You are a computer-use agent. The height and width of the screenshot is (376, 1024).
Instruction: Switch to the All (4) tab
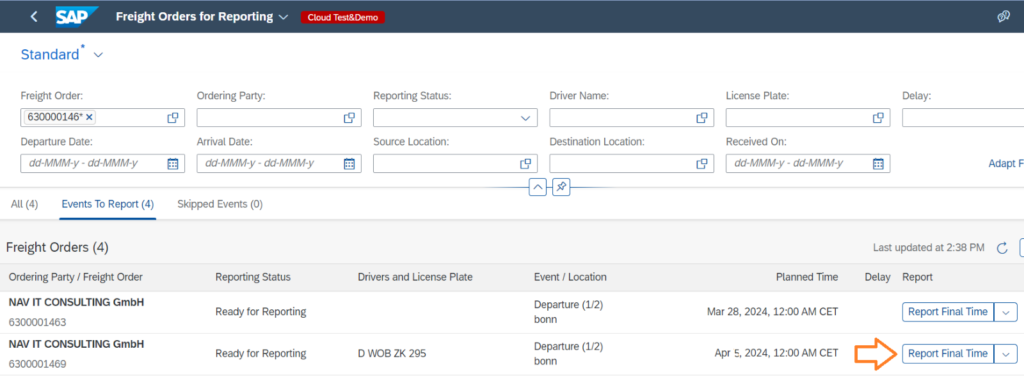[24, 204]
